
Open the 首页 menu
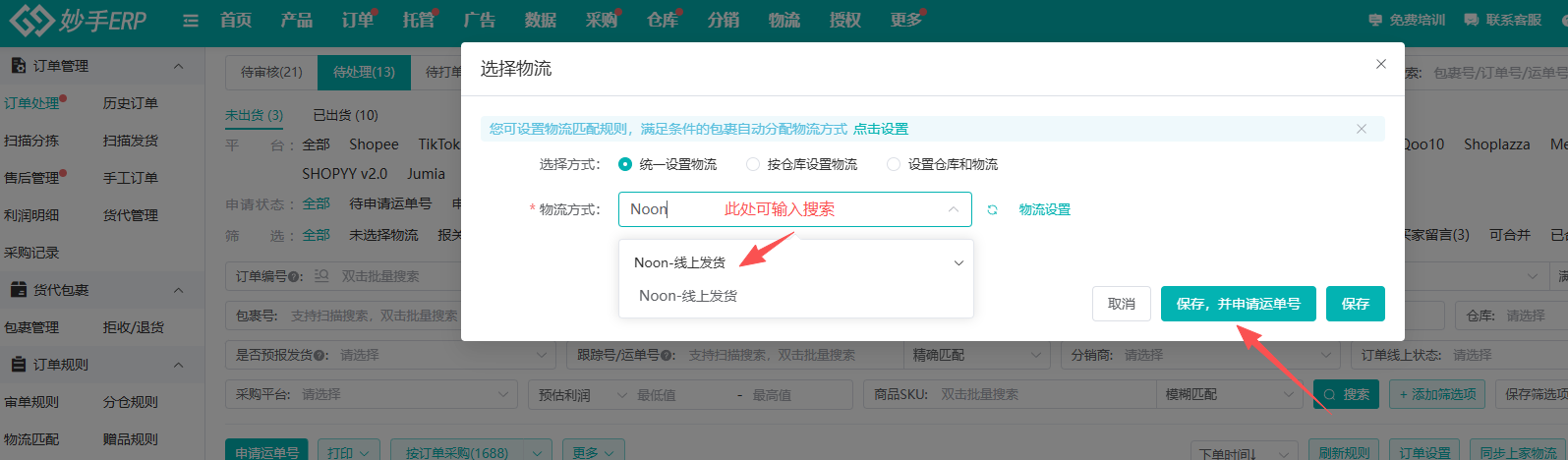(236, 21)
